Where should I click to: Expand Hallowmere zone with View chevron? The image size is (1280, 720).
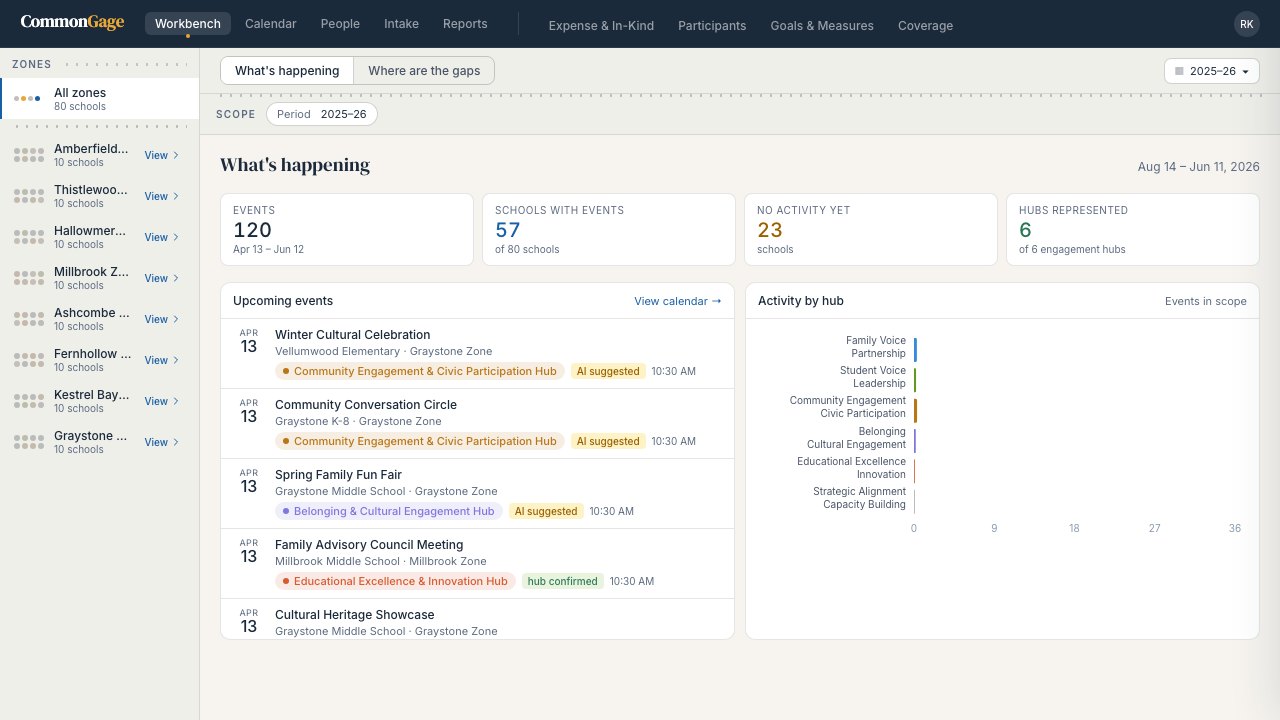pos(162,237)
